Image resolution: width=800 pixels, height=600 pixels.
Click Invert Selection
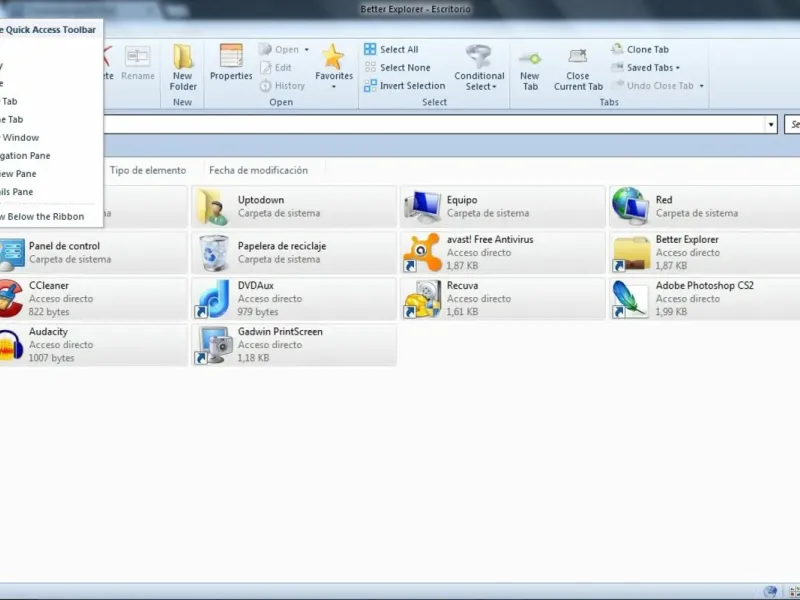coord(405,86)
